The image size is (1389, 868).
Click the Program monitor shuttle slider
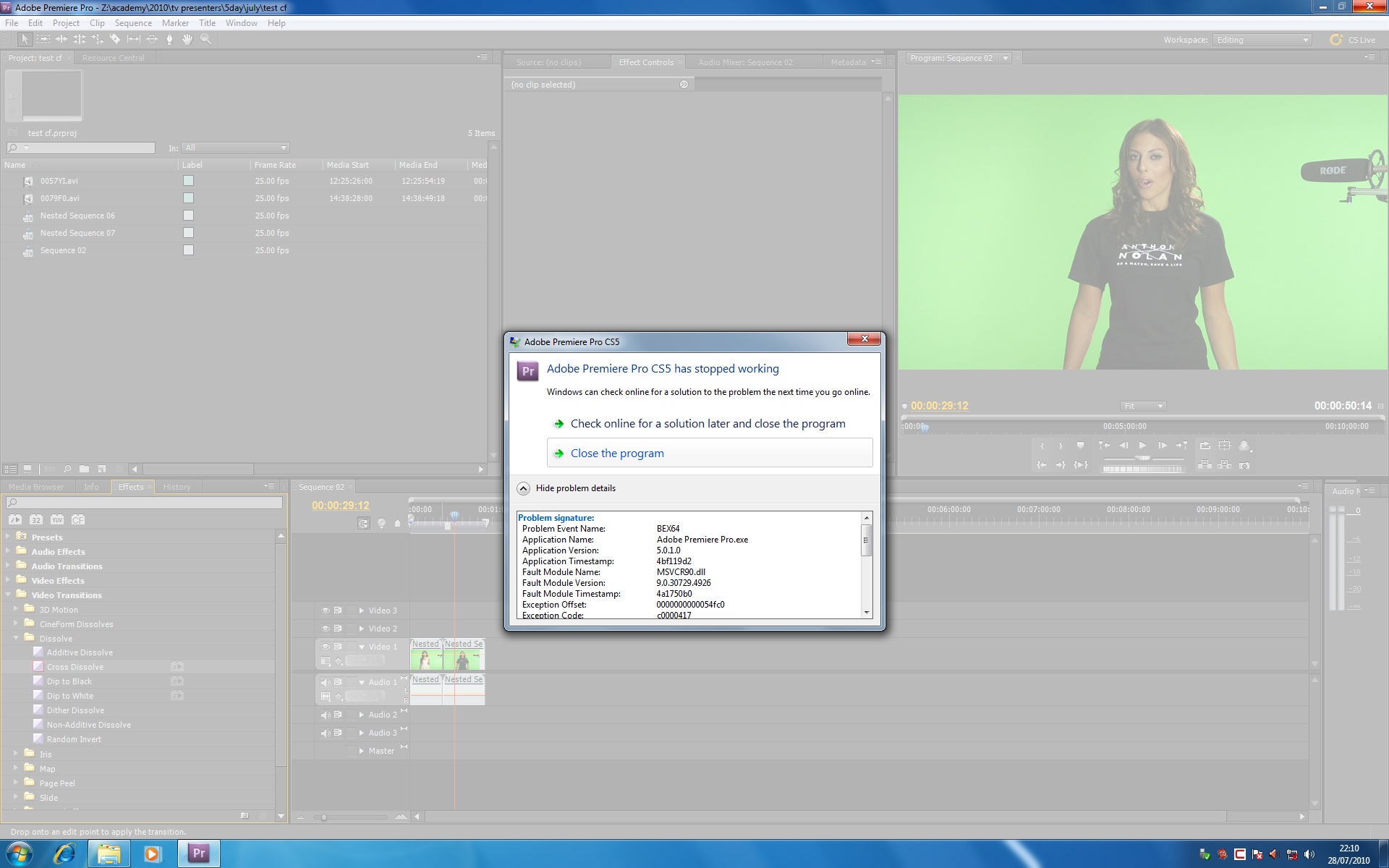coord(1143,458)
